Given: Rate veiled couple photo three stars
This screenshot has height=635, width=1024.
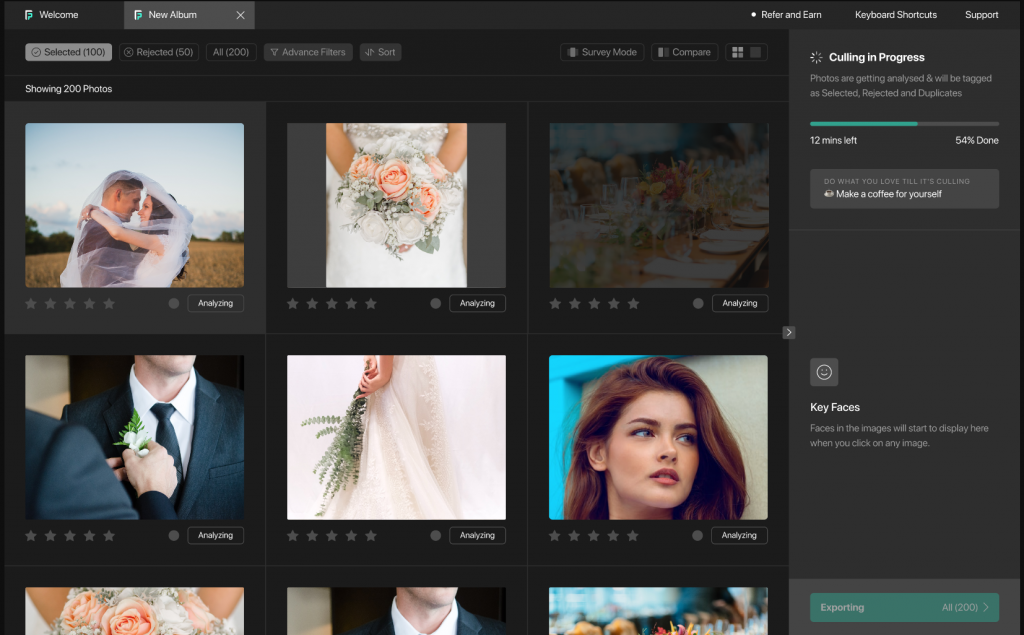Looking at the screenshot, I should 70,303.
